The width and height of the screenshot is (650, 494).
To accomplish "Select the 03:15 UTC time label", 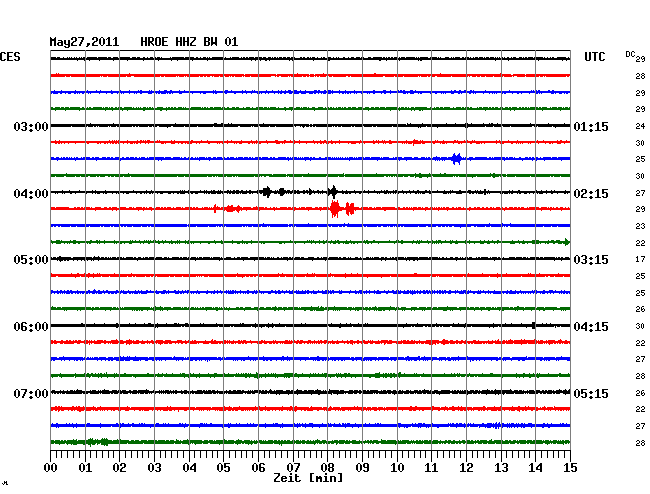I will point(591,260).
